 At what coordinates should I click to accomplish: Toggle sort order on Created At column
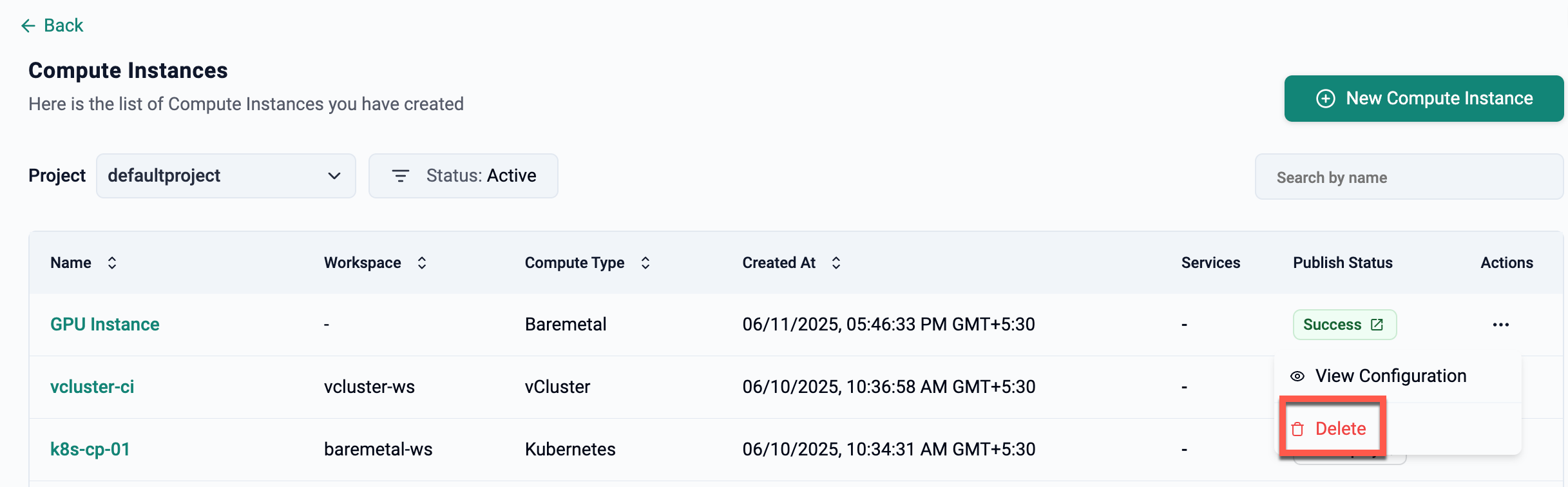836,263
